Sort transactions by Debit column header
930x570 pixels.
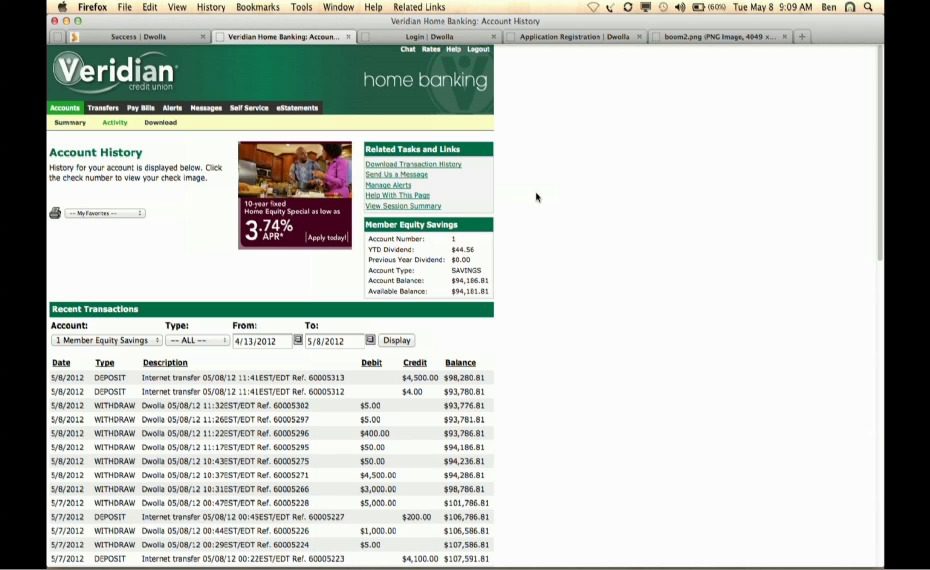click(371, 362)
